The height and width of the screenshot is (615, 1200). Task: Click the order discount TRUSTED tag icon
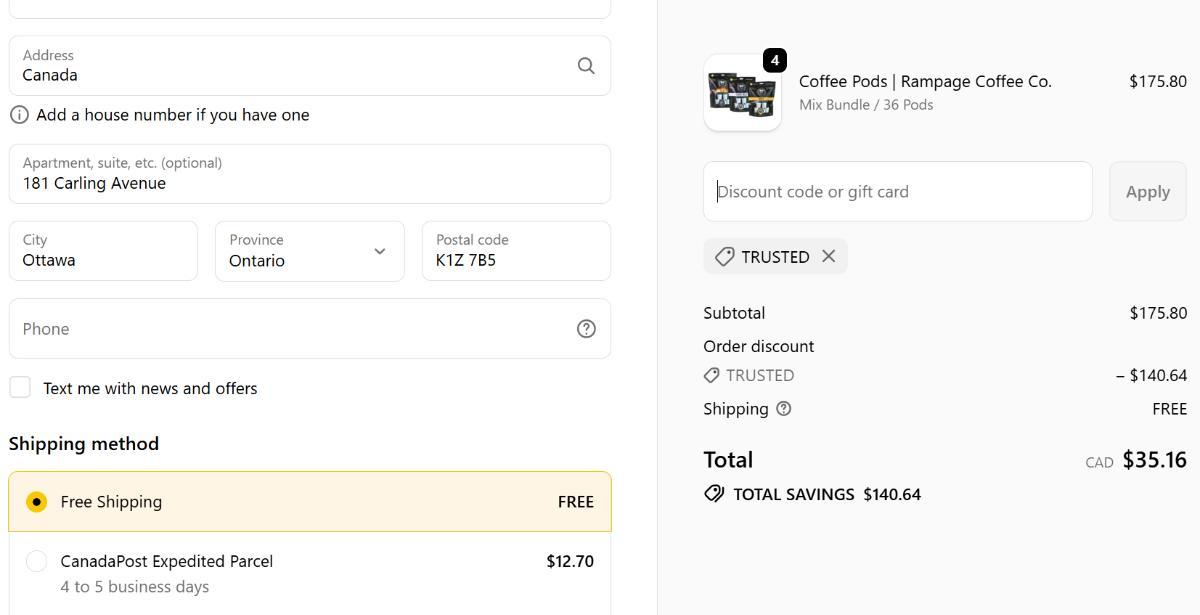pos(712,375)
